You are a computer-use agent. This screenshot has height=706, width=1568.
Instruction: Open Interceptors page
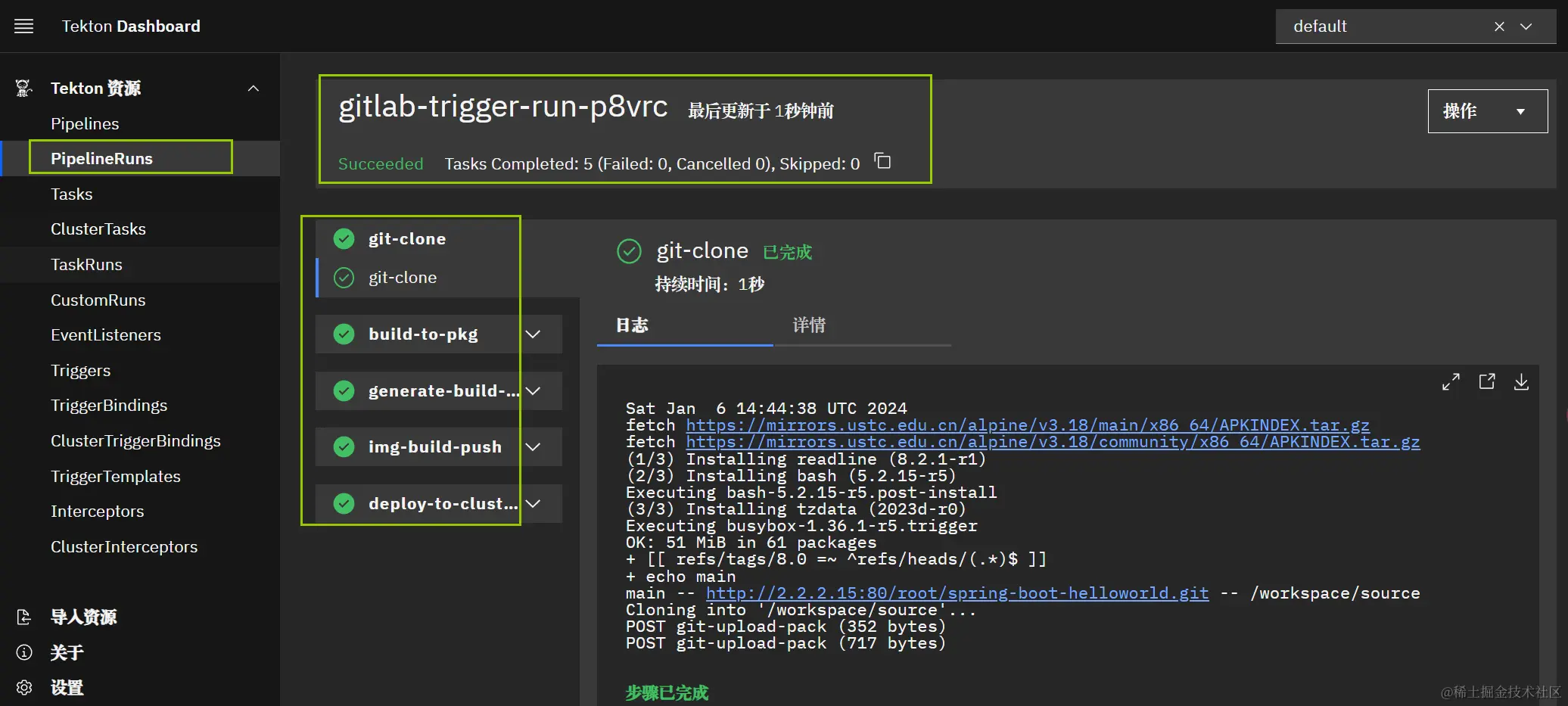tap(98, 511)
